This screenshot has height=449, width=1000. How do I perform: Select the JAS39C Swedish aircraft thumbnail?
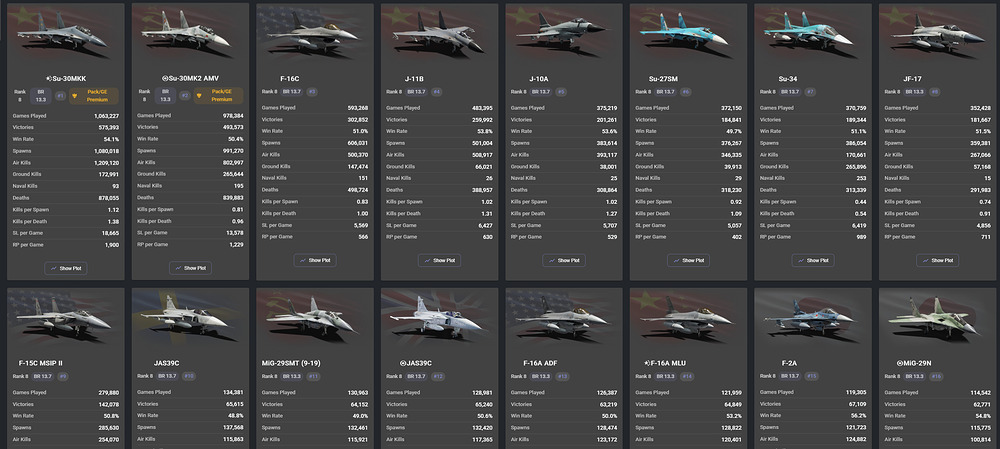point(186,316)
